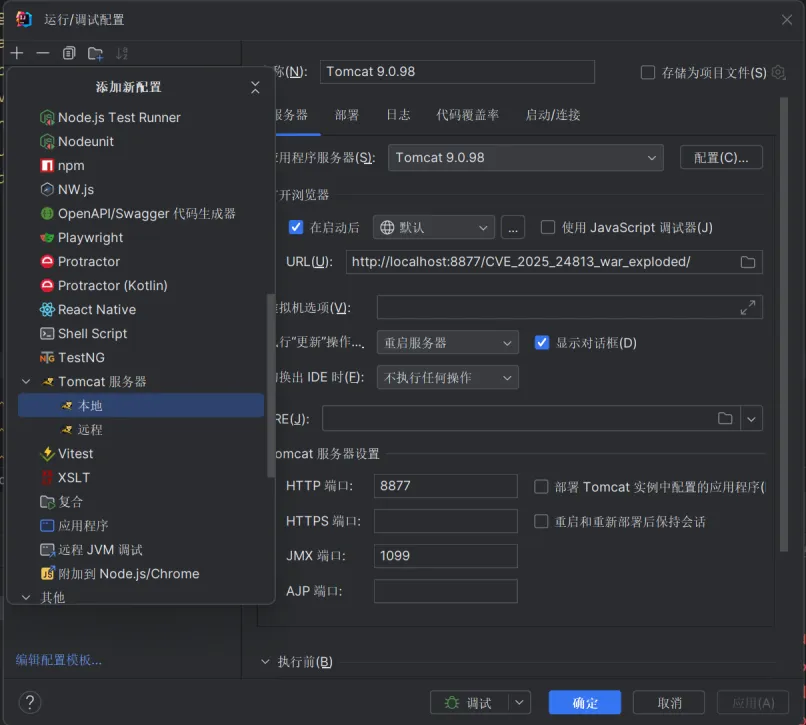Click the sort configurations icon
This screenshot has width=806, height=725.
121,53
